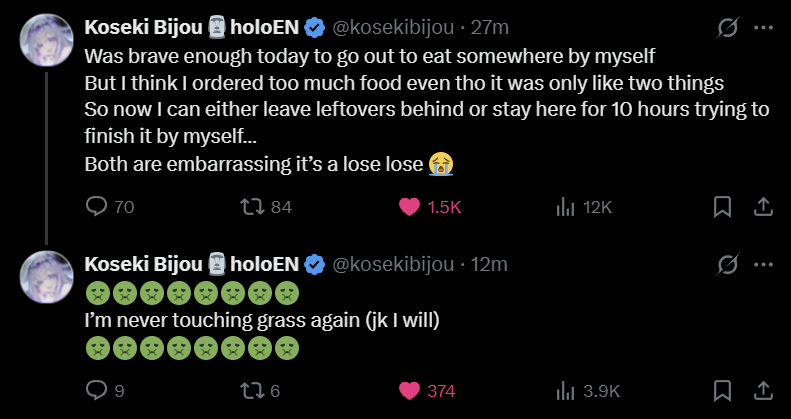View analytics of the 3.9K views tweet
Image resolution: width=791 pixels, height=419 pixels.
coord(565,390)
